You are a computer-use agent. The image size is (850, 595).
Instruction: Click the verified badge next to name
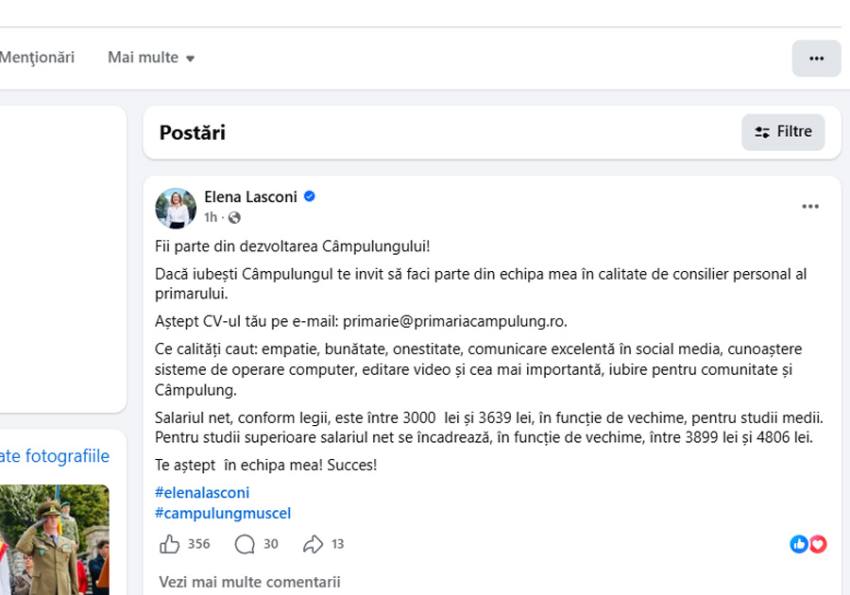pyautogui.click(x=310, y=197)
